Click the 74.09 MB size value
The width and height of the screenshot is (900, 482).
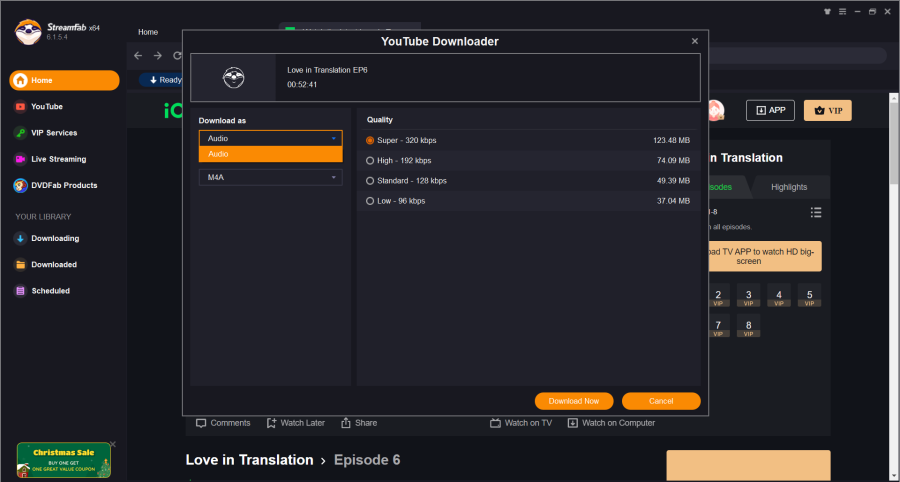tap(673, 161)
